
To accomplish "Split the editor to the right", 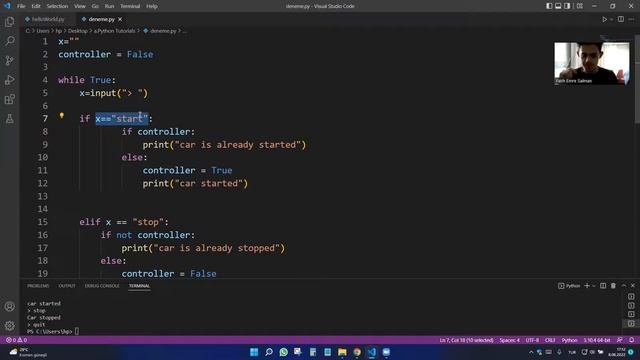I will tap(620, 19).
